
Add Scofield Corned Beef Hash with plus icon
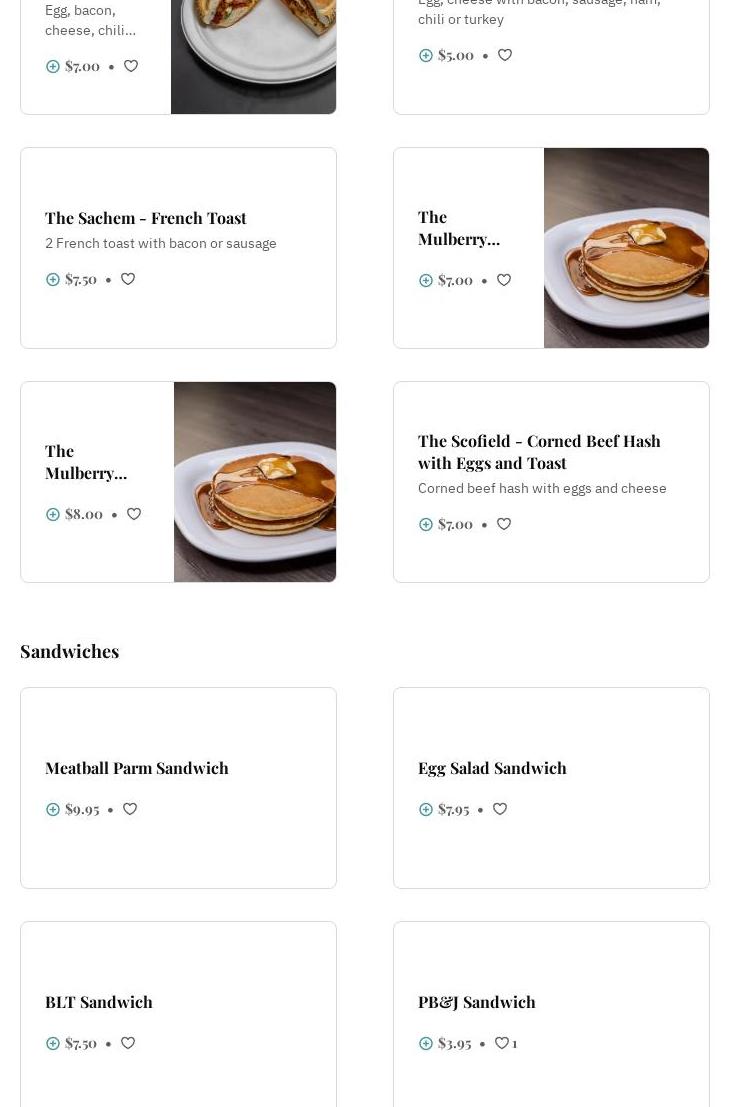pos(426,525)
